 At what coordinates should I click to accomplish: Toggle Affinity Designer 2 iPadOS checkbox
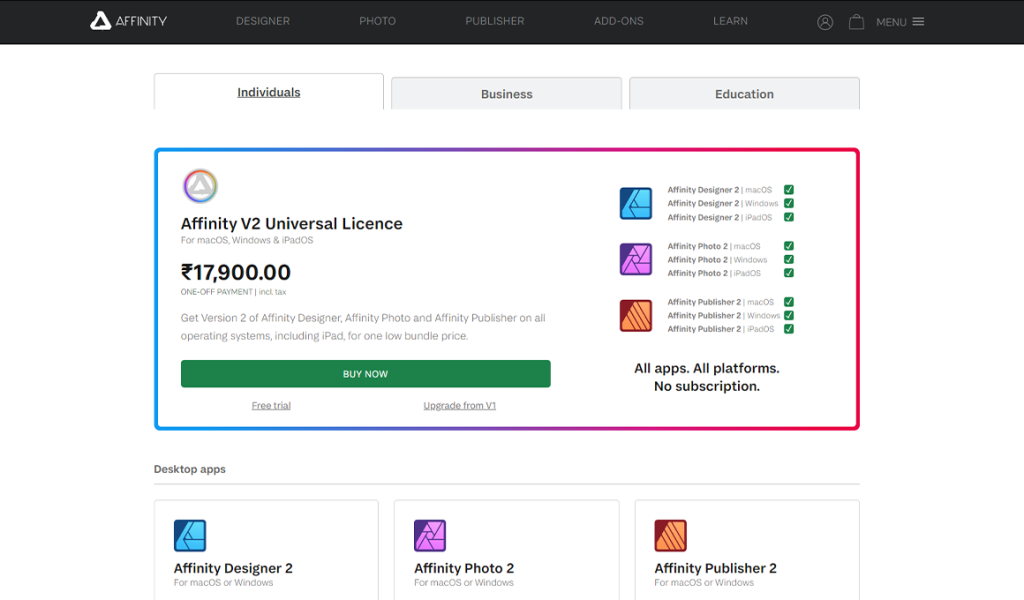789,217
